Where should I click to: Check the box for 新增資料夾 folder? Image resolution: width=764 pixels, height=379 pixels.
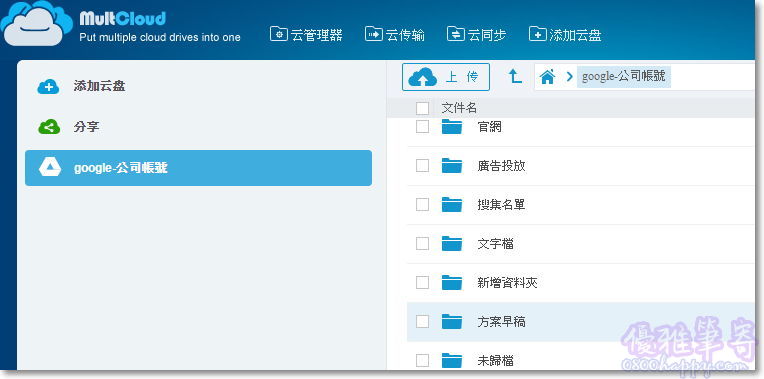[x=422, y=283]
